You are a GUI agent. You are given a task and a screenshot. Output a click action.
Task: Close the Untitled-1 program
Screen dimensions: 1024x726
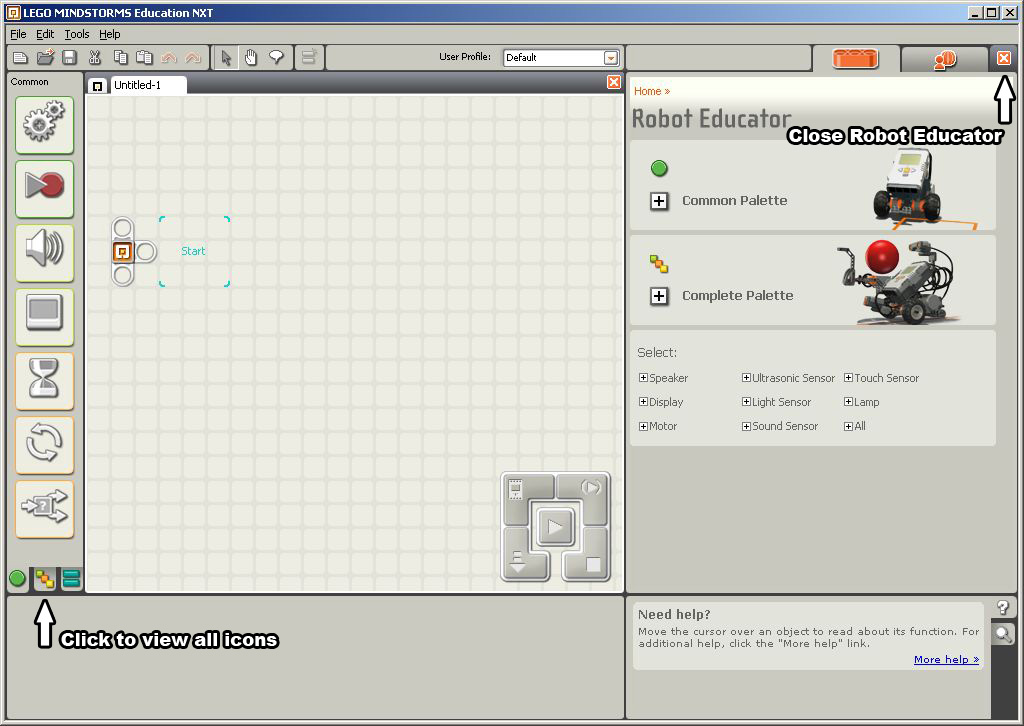tap(614, 82)
